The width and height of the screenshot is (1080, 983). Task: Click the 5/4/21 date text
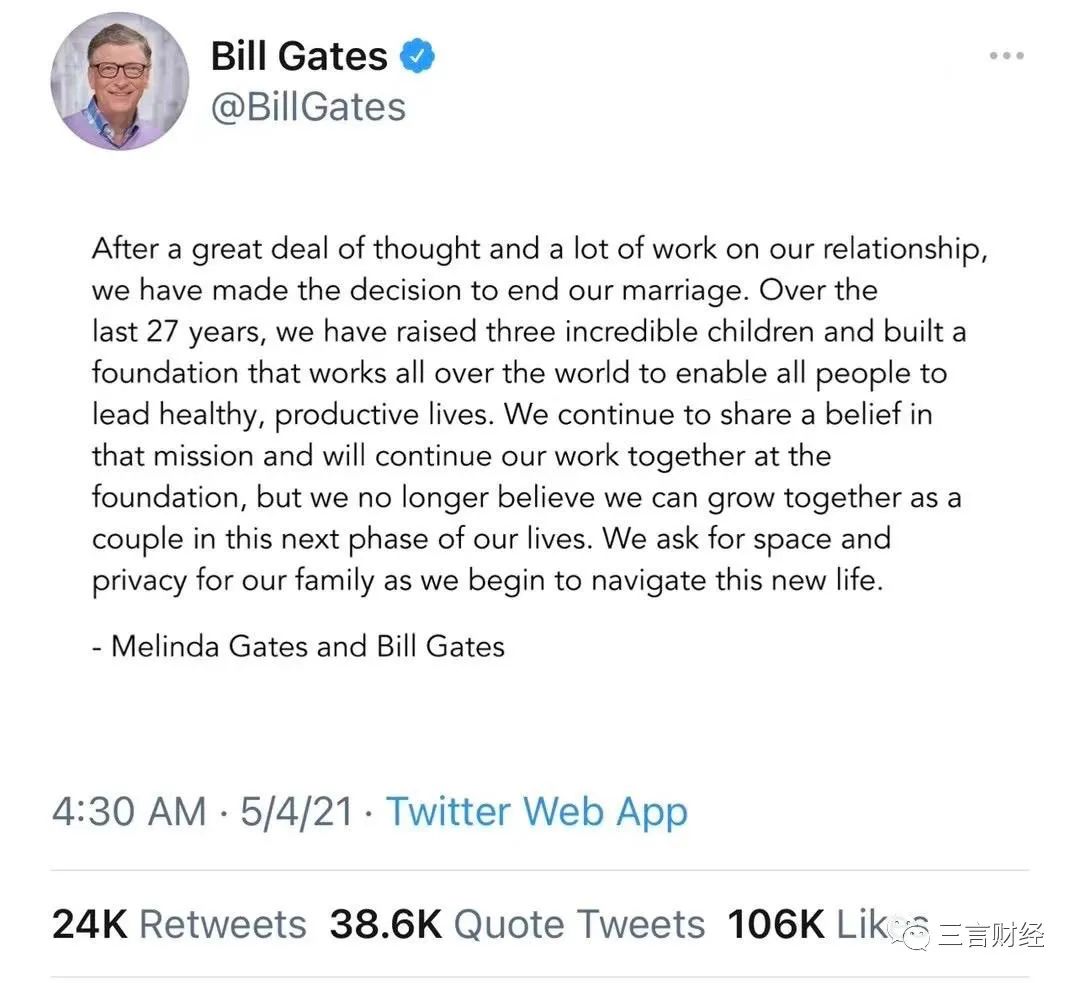[296, 811]
